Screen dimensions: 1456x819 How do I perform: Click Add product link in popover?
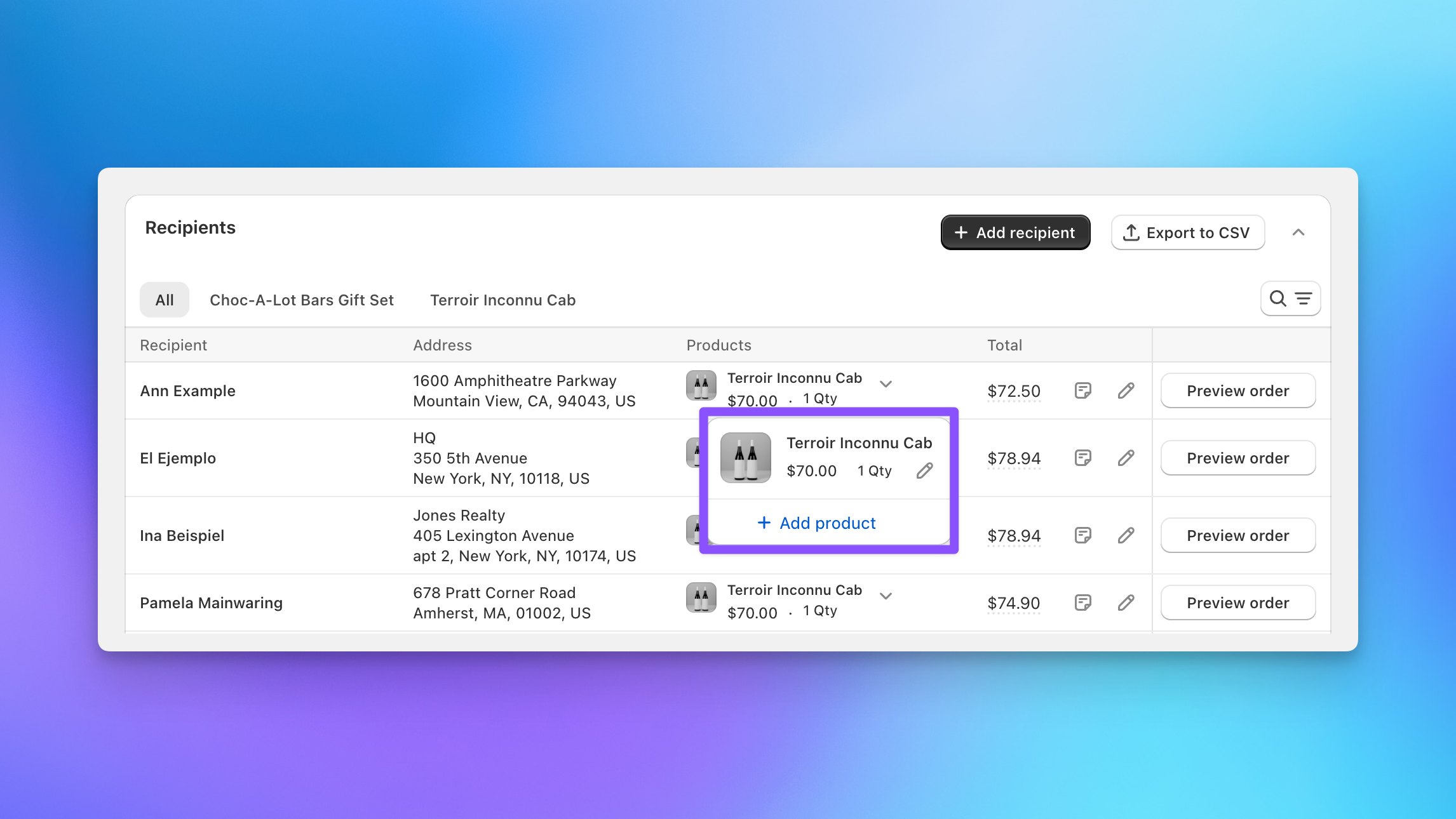pos(817,523)
